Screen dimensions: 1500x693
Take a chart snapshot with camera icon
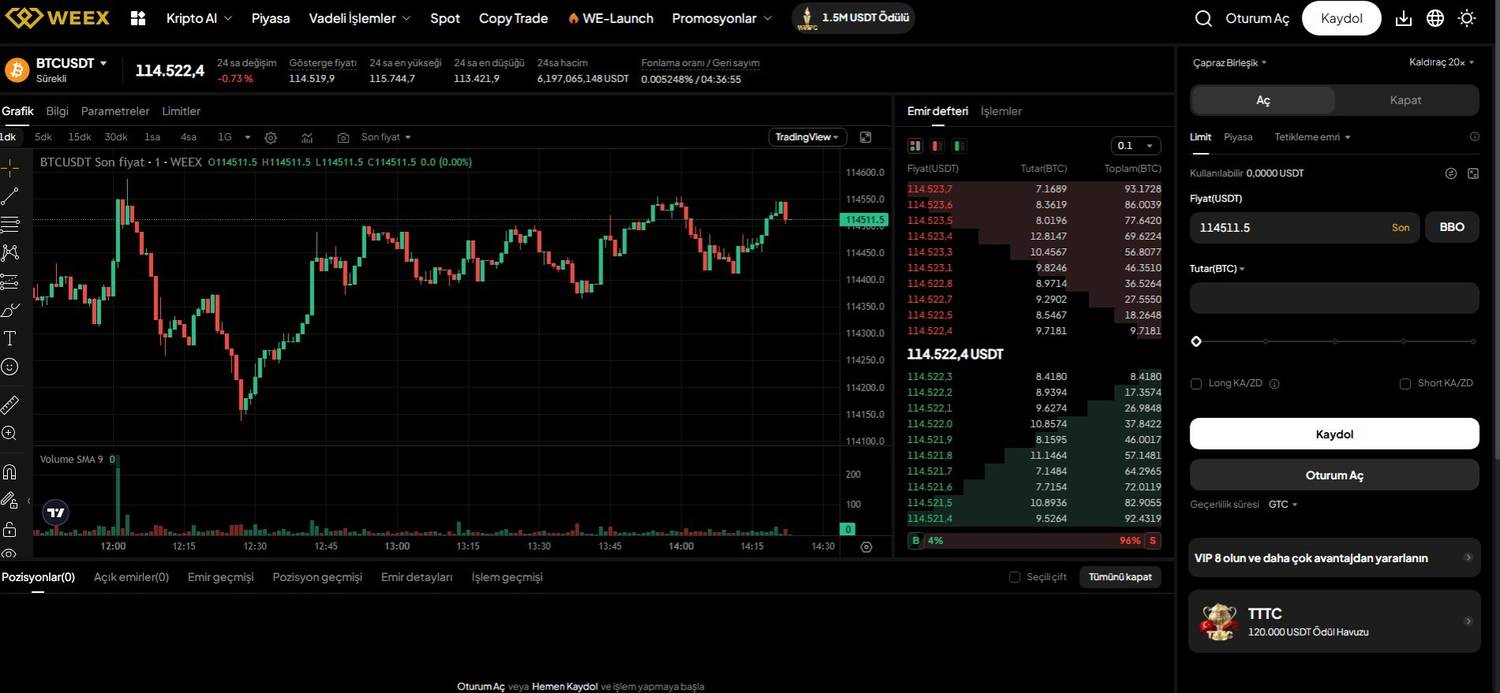click(343, 137)
